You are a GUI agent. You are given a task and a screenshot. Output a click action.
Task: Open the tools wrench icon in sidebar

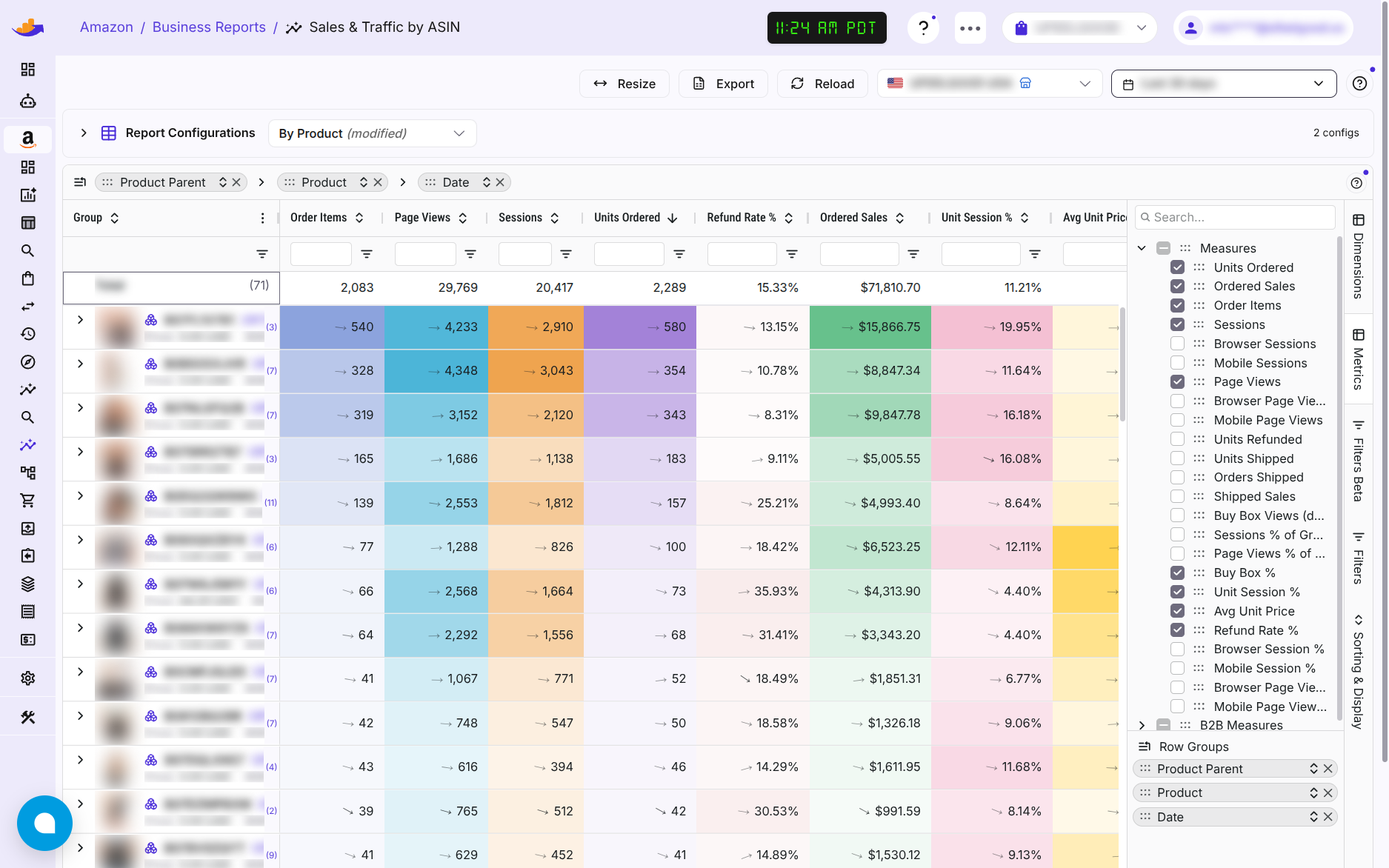27,717
